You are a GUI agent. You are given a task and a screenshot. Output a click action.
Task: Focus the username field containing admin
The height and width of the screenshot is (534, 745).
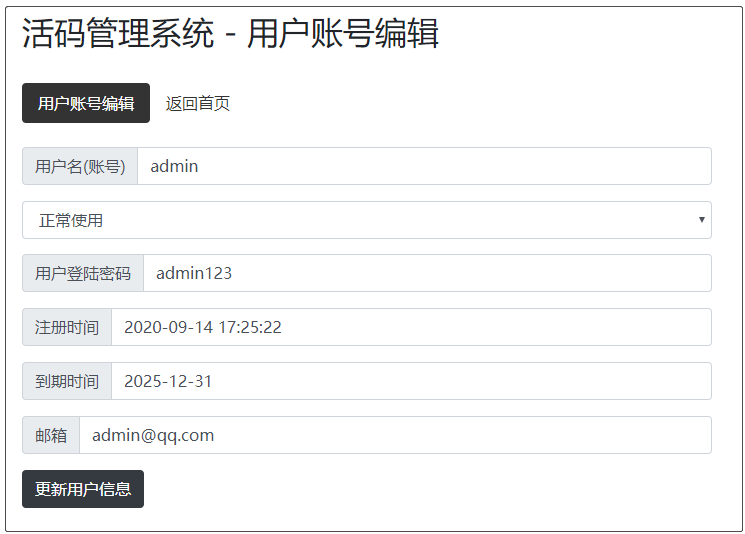coord(423,166)
